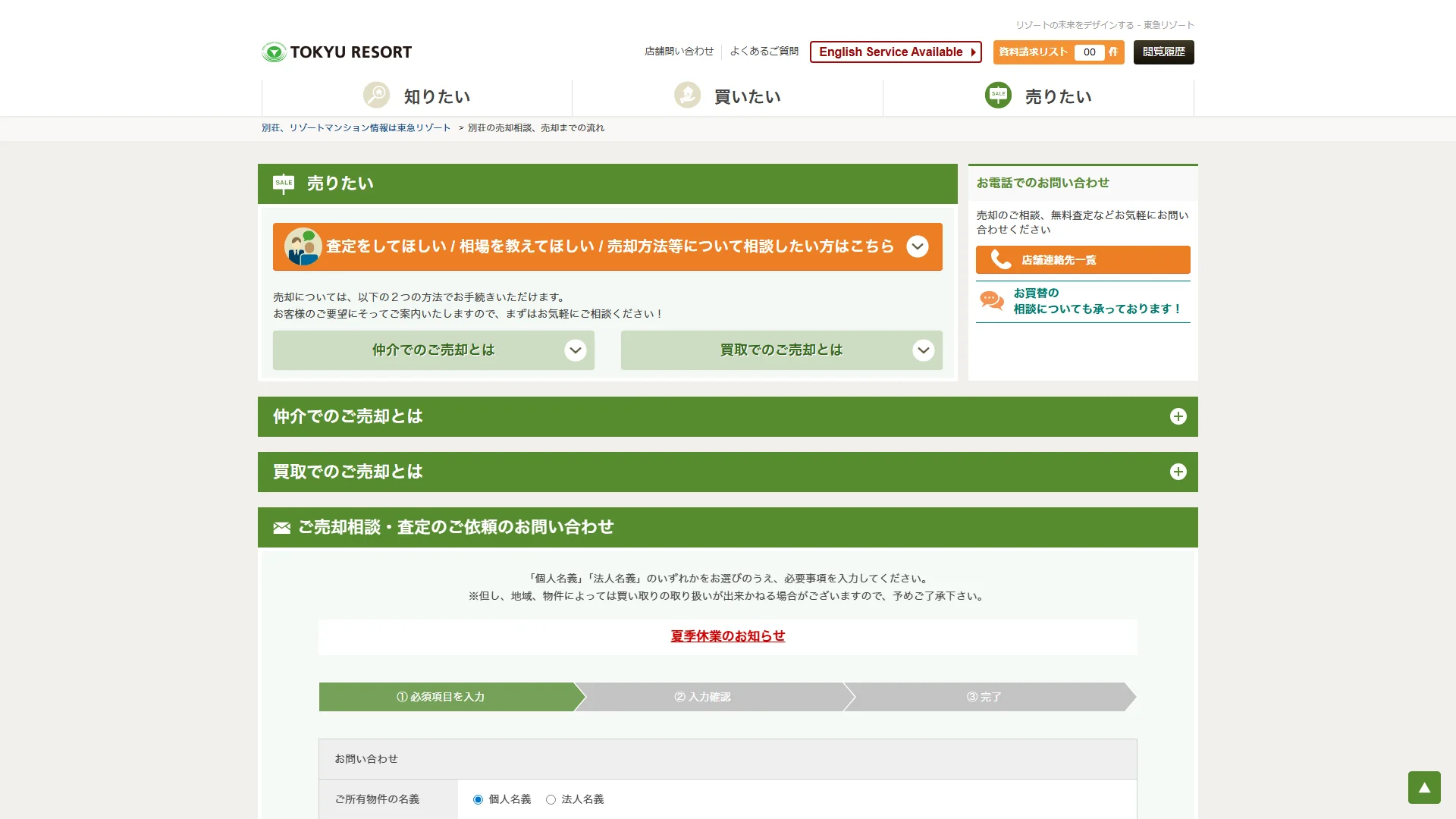The width and height of the screenshot is (1456, 819).
Task: Click the SALE sign icon in the green header
Action: [x=284, y=184]
